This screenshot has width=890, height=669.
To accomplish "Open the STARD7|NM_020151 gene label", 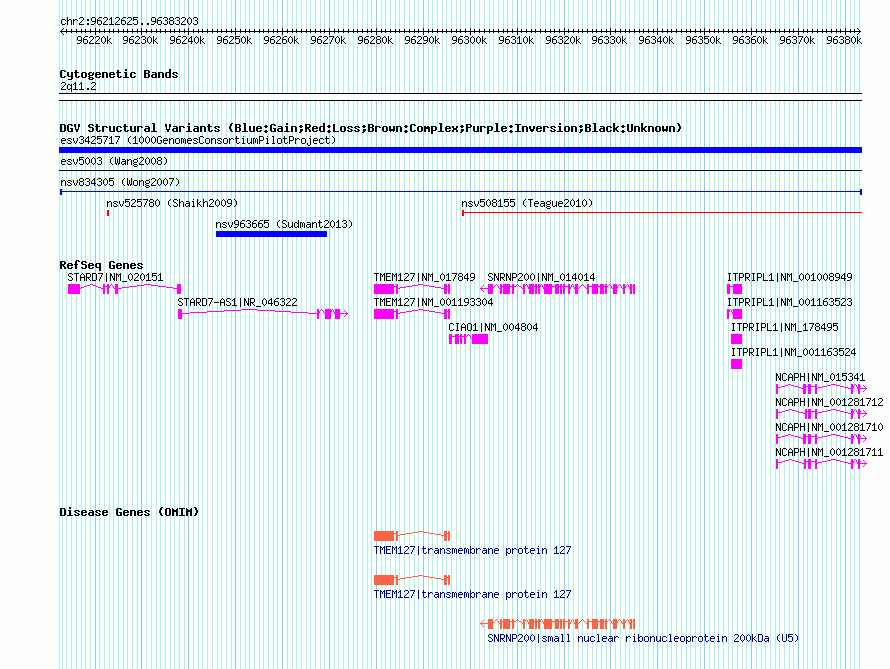I will click(115, 277).
